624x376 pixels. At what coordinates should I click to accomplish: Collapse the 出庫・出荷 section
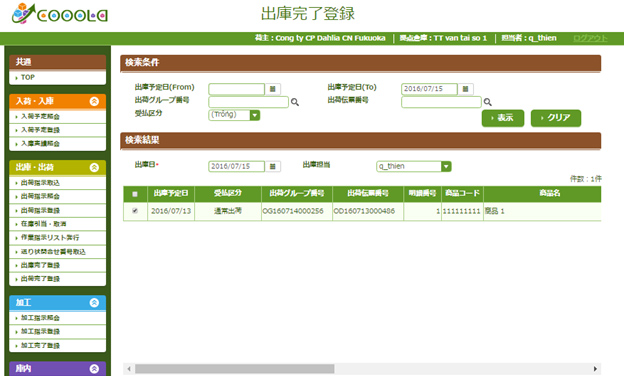(x=94, y=168)
